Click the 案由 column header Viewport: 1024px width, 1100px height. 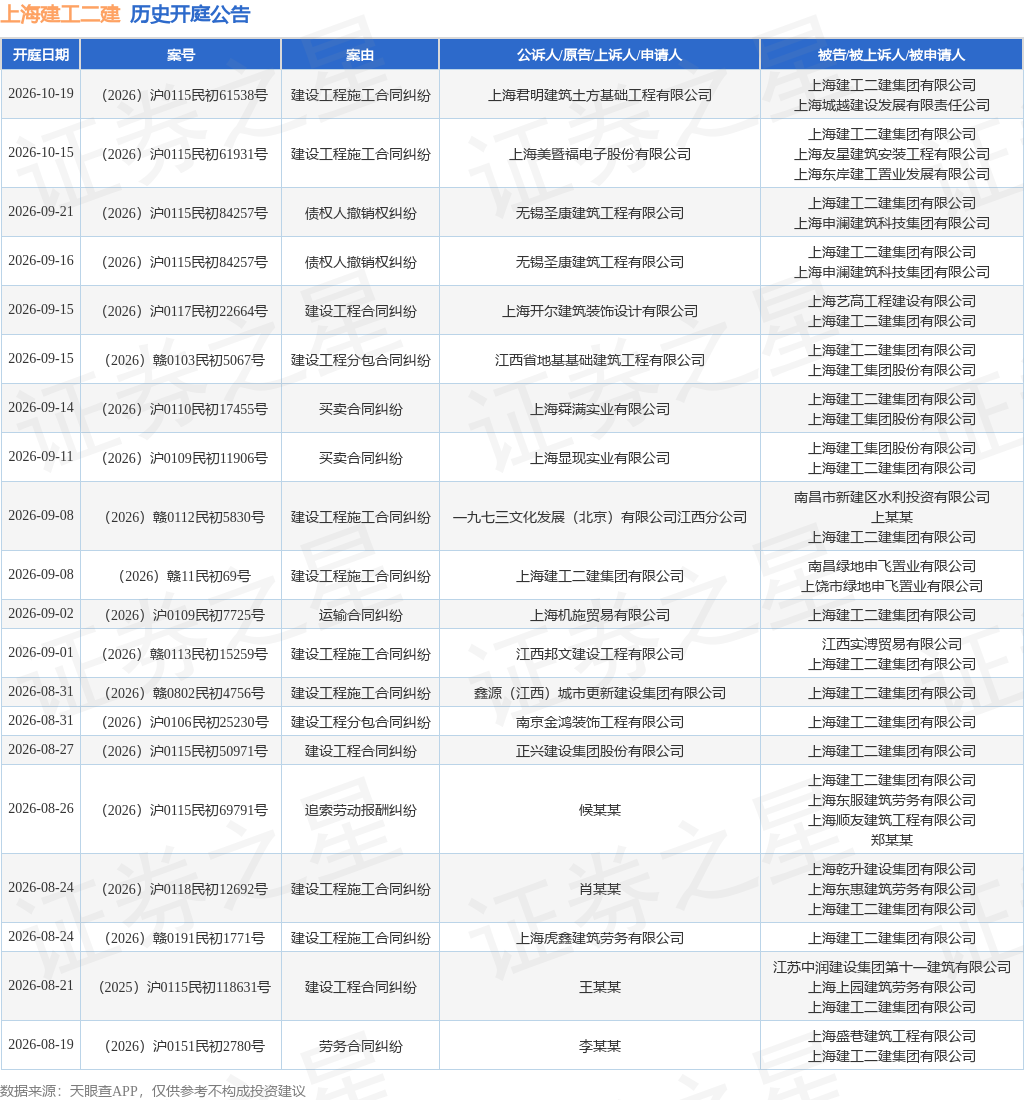(x=360, y=55)
